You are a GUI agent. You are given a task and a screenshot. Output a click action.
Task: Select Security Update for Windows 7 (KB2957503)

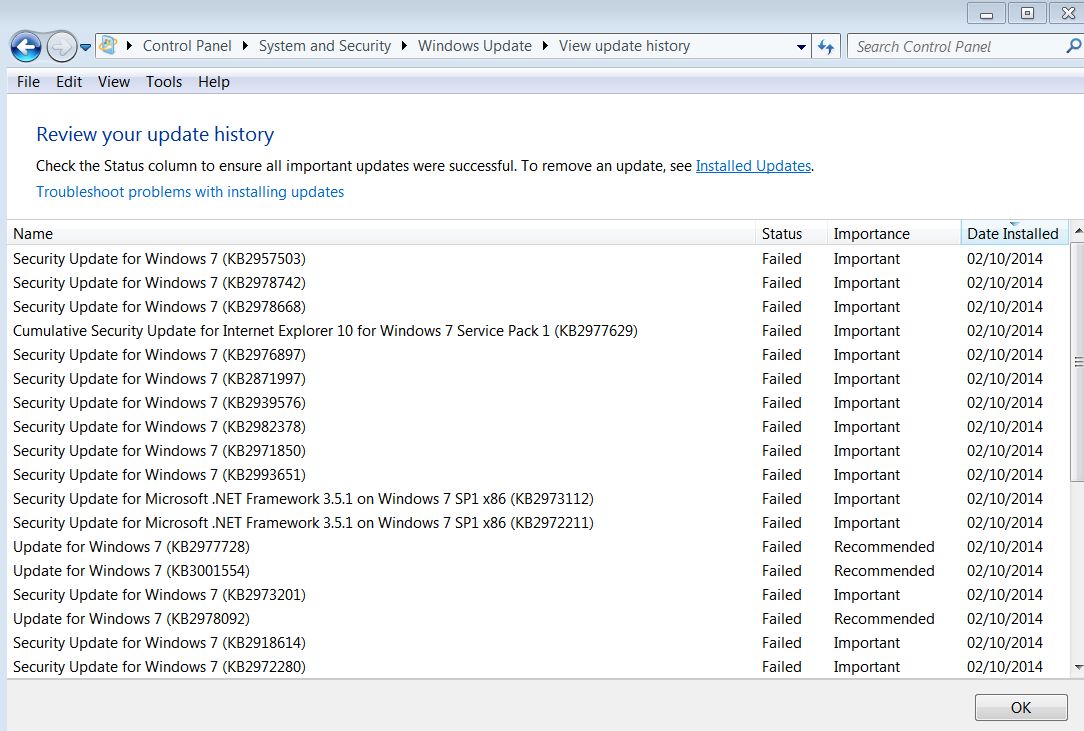(159, 259)
